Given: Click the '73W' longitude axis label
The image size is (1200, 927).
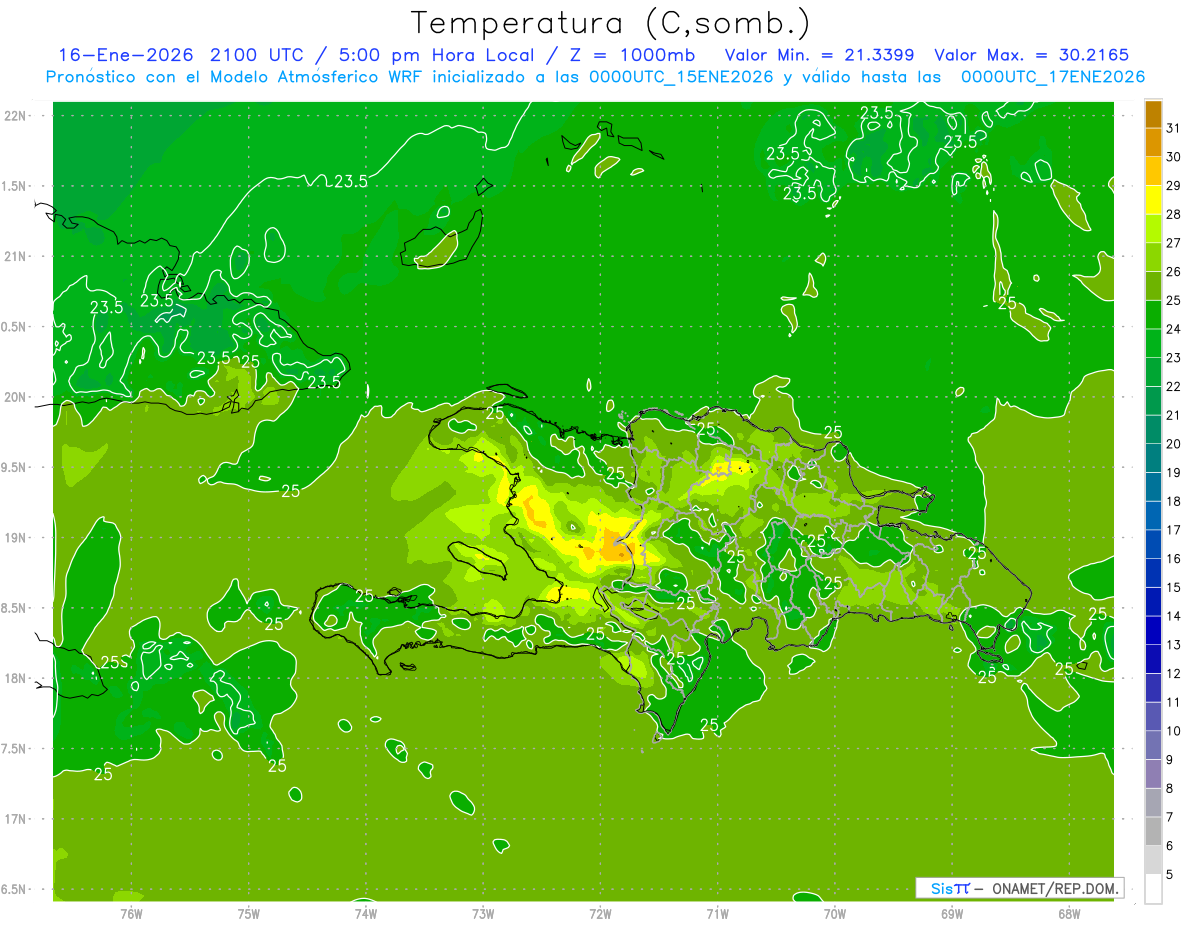Looking at the screenshot, I should (x=484, y=913).
